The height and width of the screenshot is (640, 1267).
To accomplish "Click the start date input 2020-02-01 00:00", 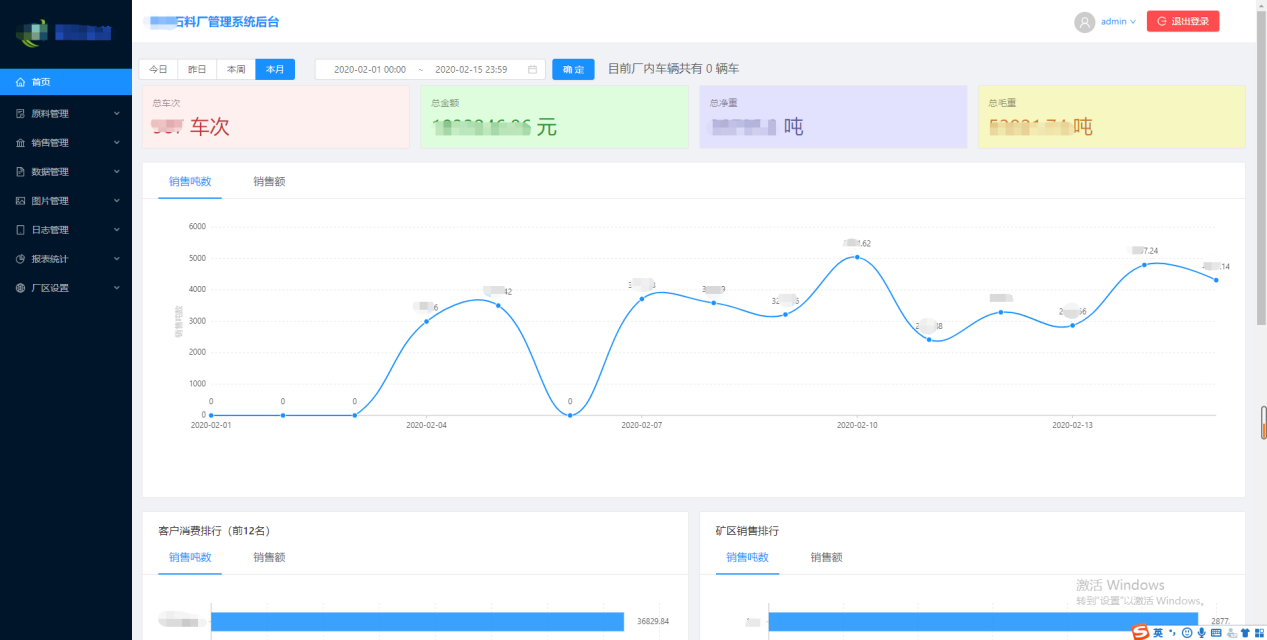I will pos(370,70).
